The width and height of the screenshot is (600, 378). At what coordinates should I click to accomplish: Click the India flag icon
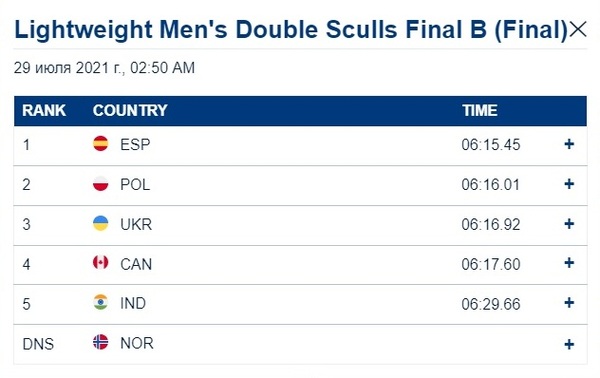(x=101, y=302)
